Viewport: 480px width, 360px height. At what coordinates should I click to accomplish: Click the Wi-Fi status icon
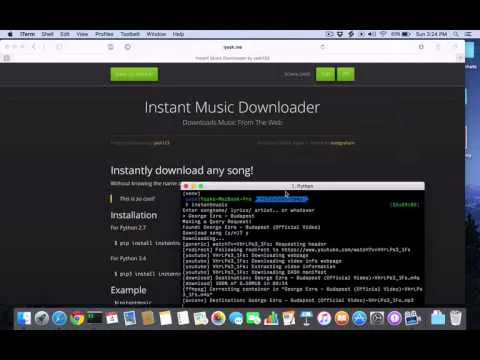[383, 34]
